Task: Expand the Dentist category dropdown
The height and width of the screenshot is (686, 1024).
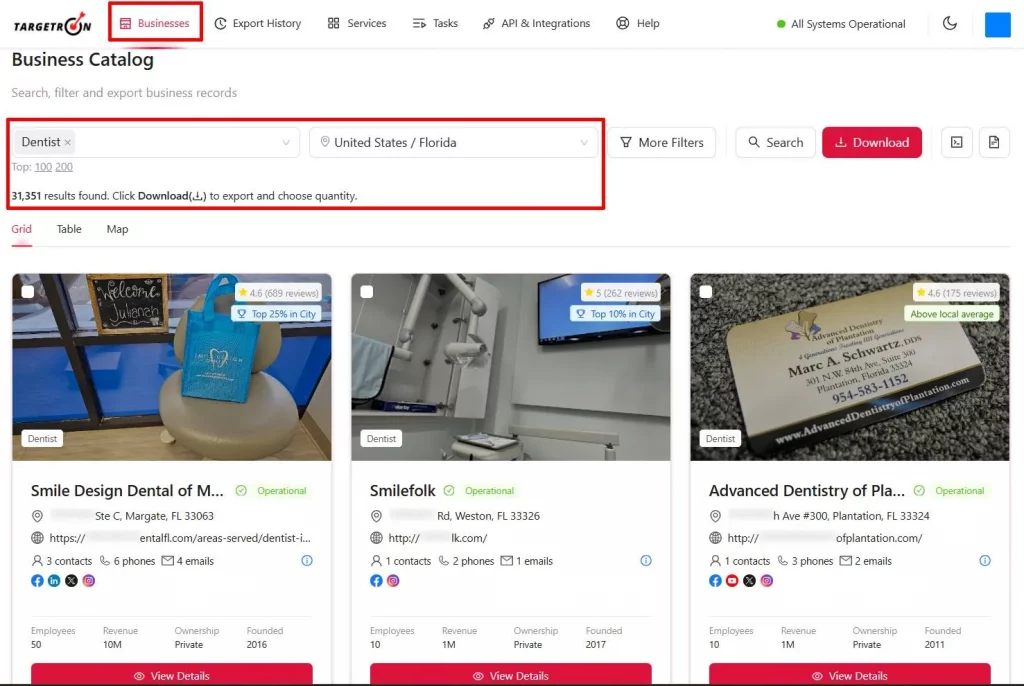Action: (285, 142)
